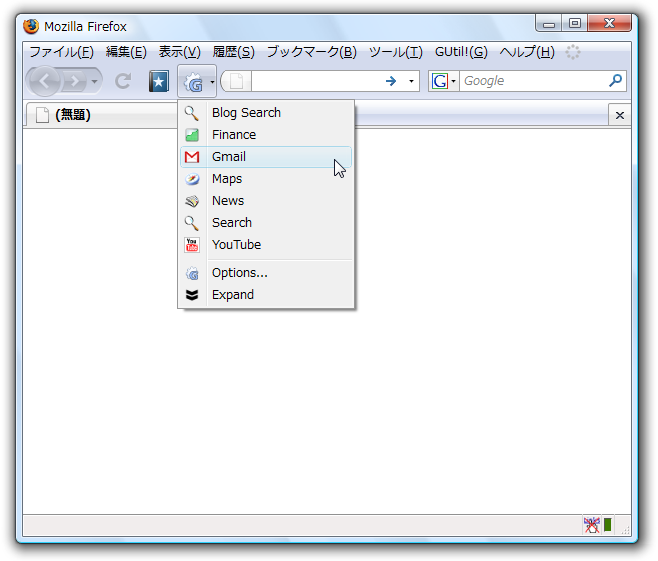Click the window resize grip corner
The width and height of the screenshot is (658, 561).
coord(625,530)
